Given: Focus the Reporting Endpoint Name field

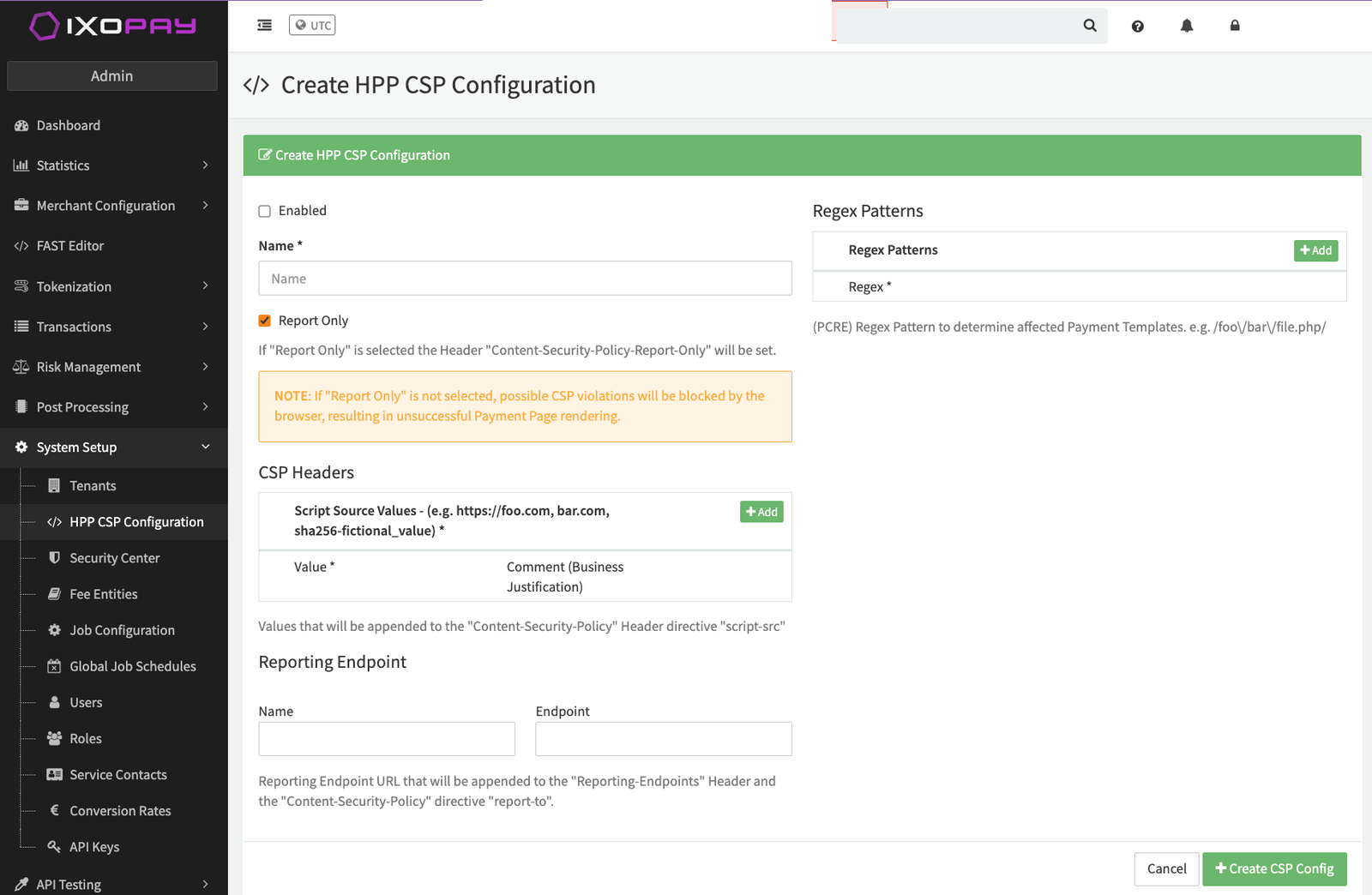Looking at the screenshot, I should click(387, 739).
